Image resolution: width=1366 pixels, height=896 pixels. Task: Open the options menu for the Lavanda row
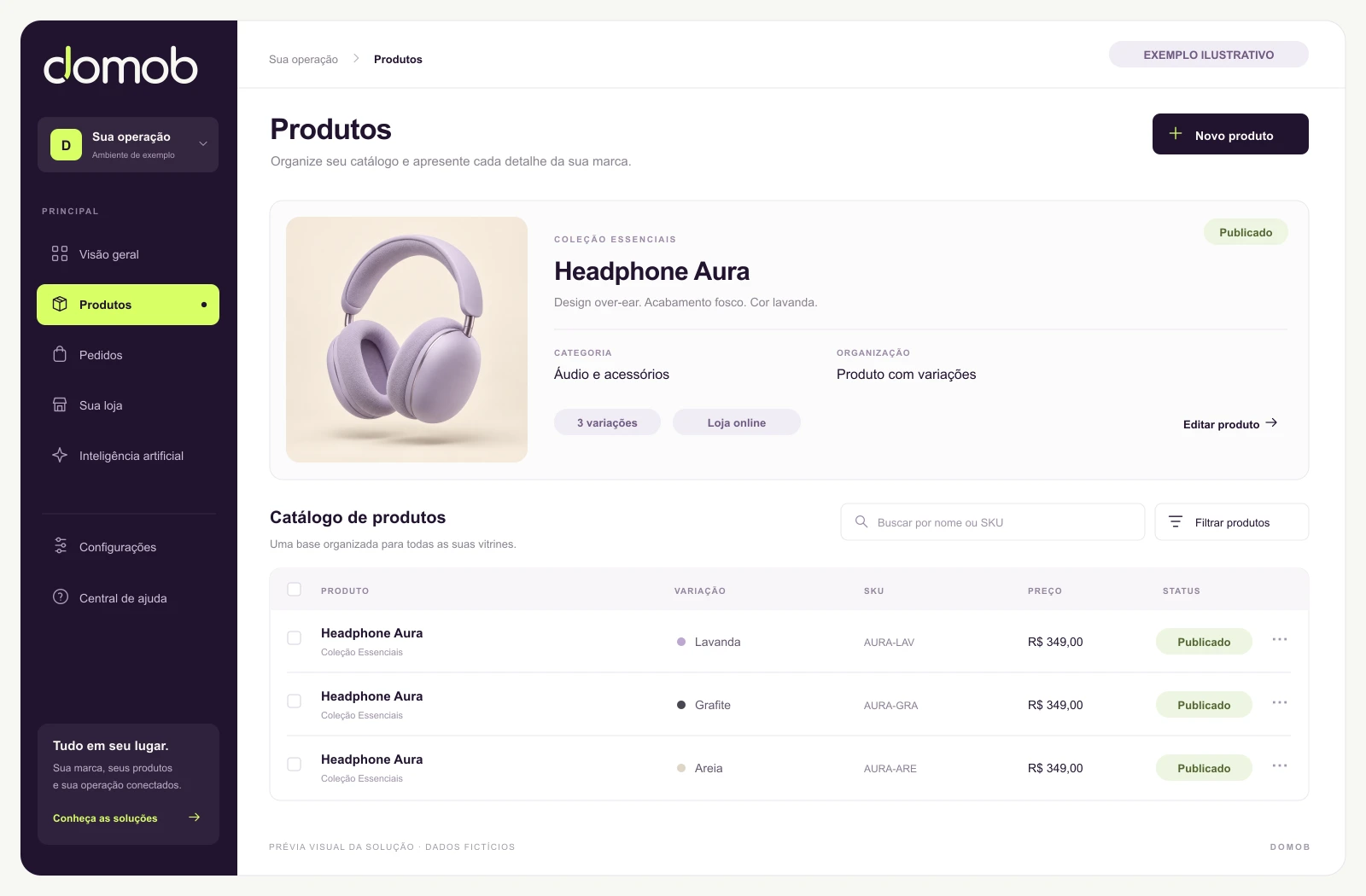coord(1280,639)
